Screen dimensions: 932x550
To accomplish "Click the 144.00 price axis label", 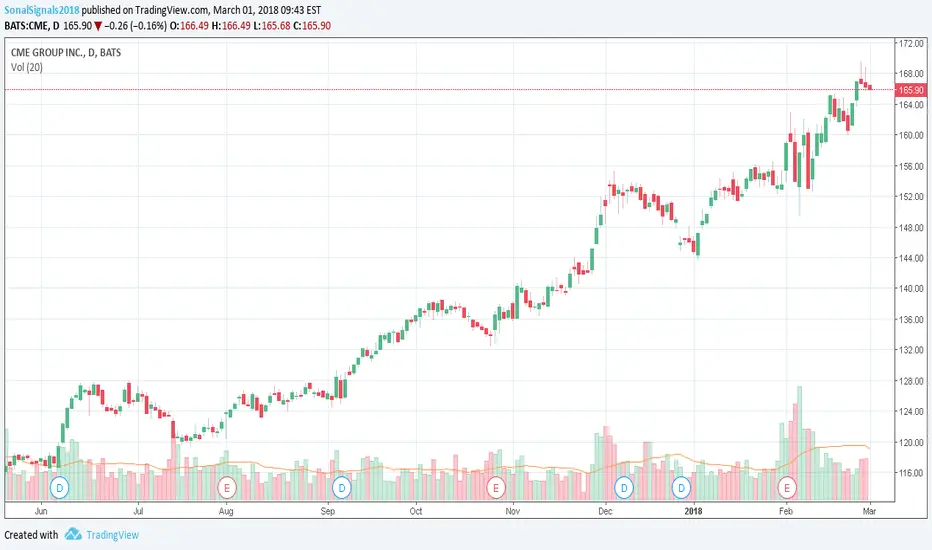I will click(x=912, y=258).
